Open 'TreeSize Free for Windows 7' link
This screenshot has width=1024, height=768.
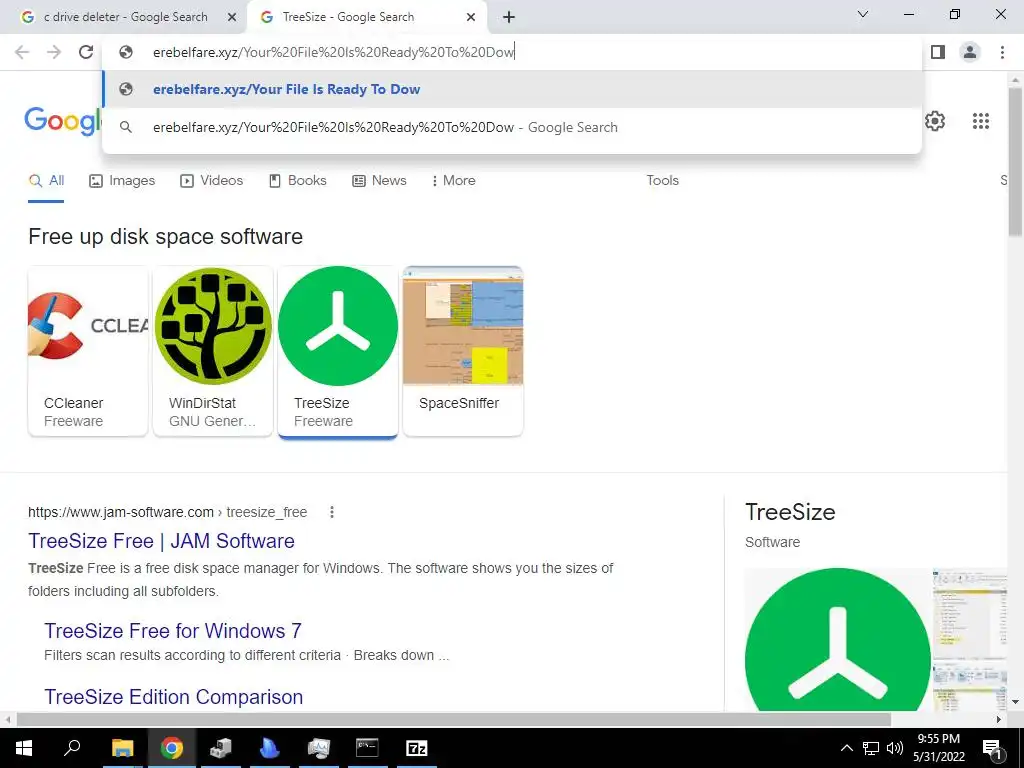(x=172, y=631)
